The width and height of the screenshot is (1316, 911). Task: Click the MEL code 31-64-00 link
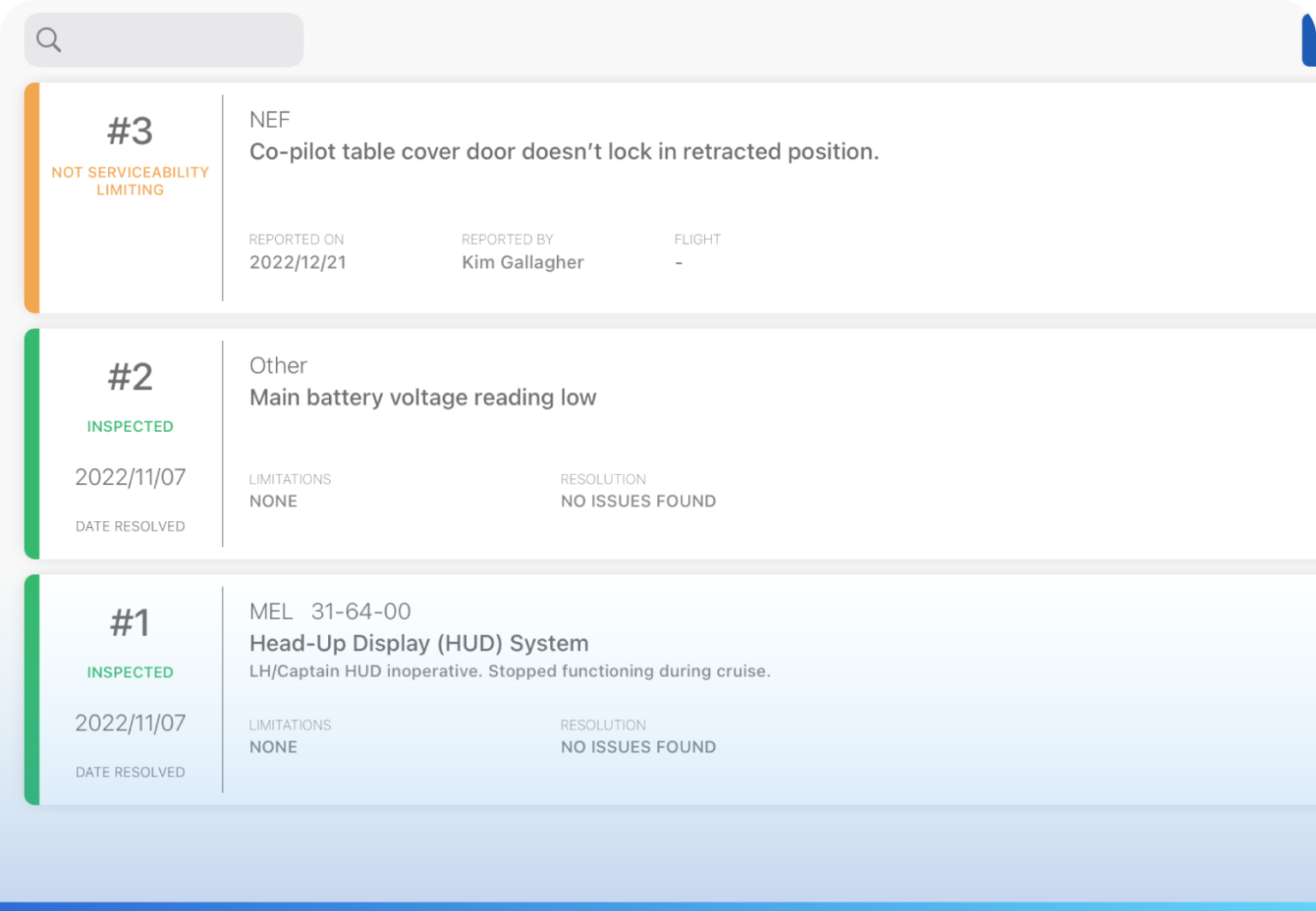coord(362,611)
